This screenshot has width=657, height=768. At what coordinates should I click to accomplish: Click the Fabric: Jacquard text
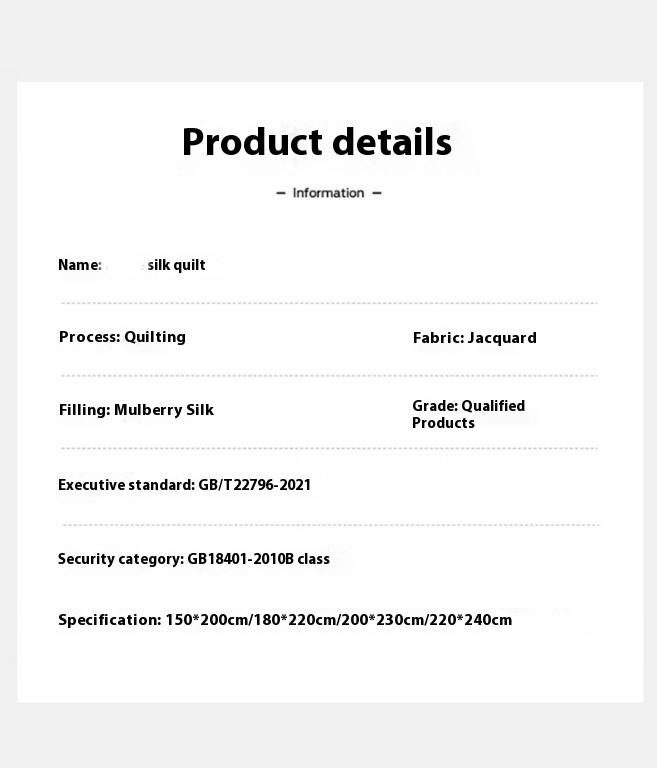474,338
